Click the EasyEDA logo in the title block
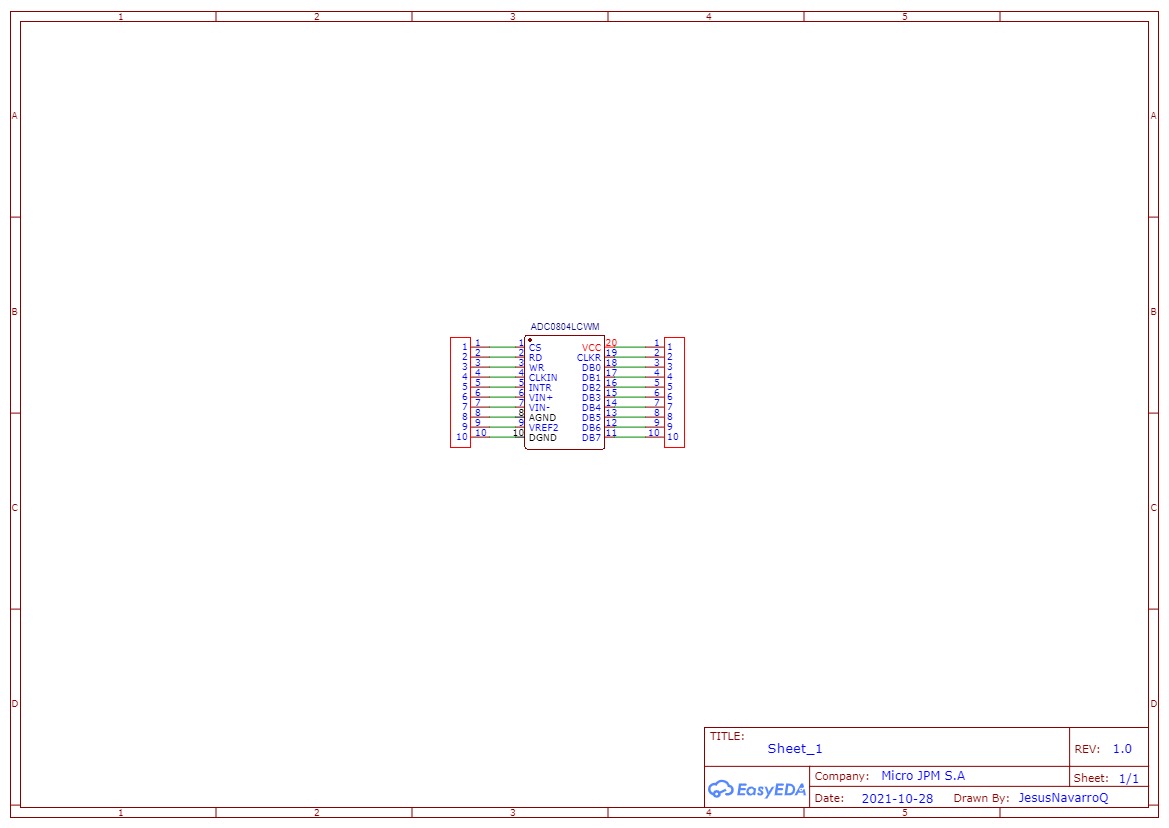1169x828 pixels. (756, 790)
